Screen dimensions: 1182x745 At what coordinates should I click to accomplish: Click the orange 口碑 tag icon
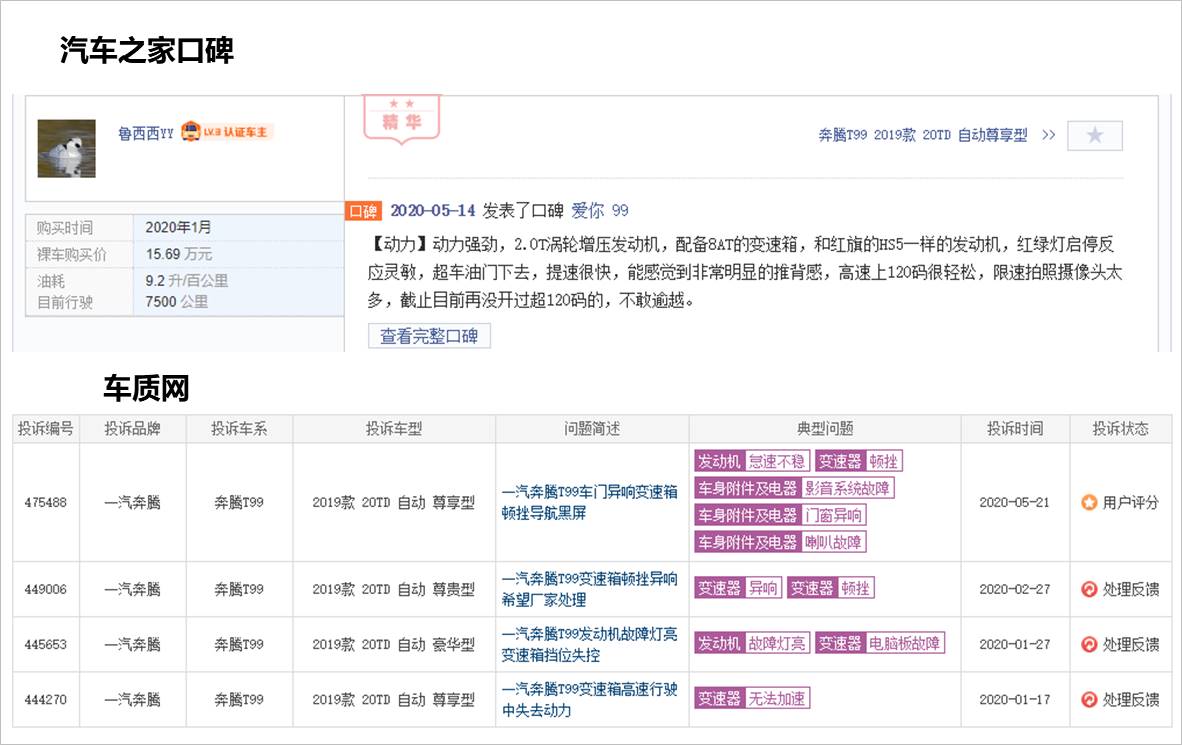363,211
